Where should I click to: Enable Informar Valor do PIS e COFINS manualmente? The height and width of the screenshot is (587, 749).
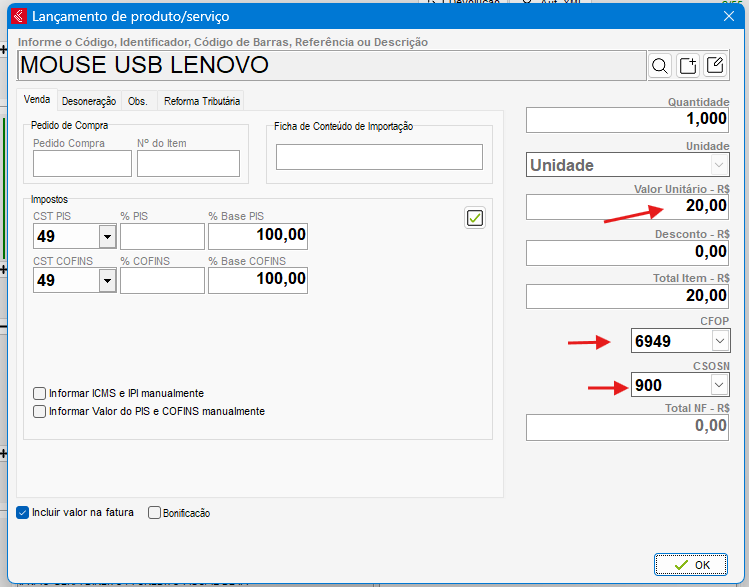point(39,411)
